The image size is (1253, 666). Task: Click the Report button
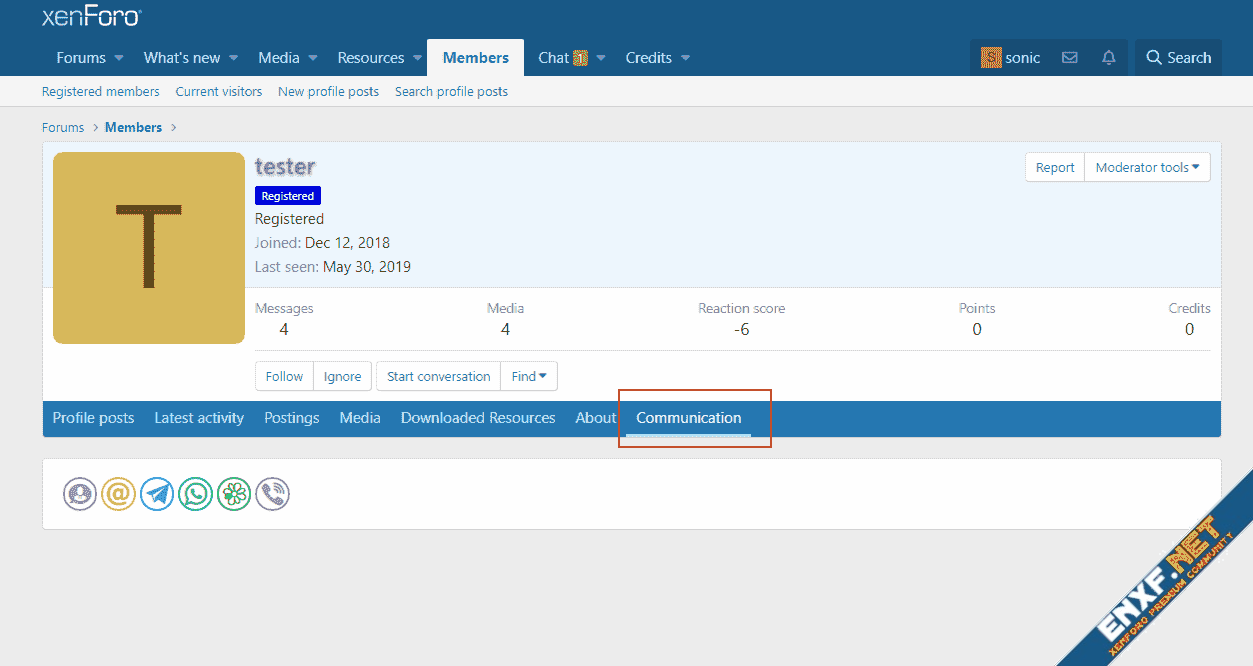click(x=1054, y=168)
